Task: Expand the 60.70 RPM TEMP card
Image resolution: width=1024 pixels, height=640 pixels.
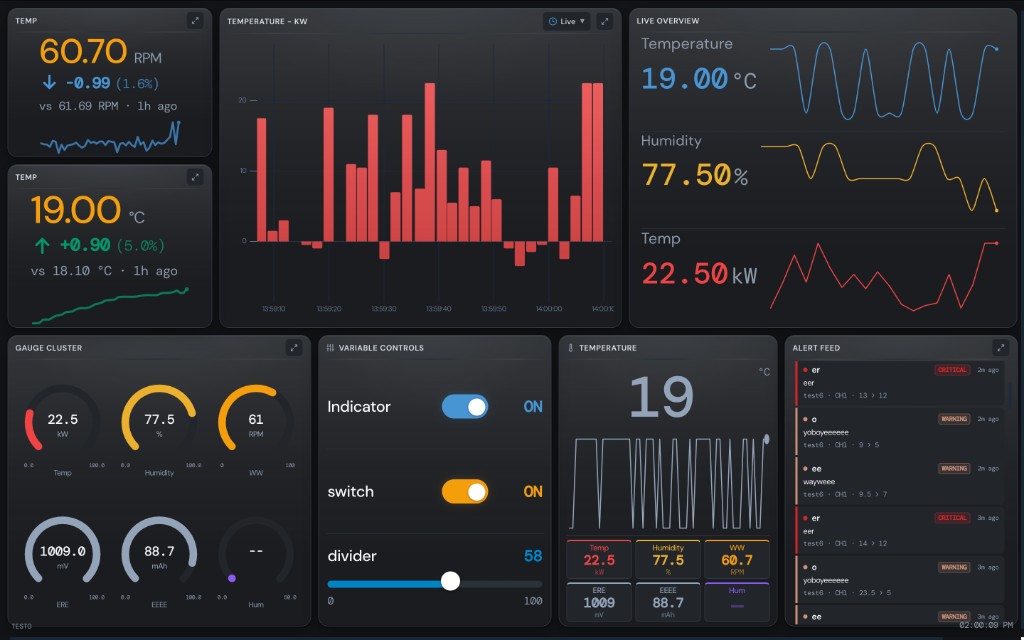Action: pyautogui.click(x=195, y=21)
